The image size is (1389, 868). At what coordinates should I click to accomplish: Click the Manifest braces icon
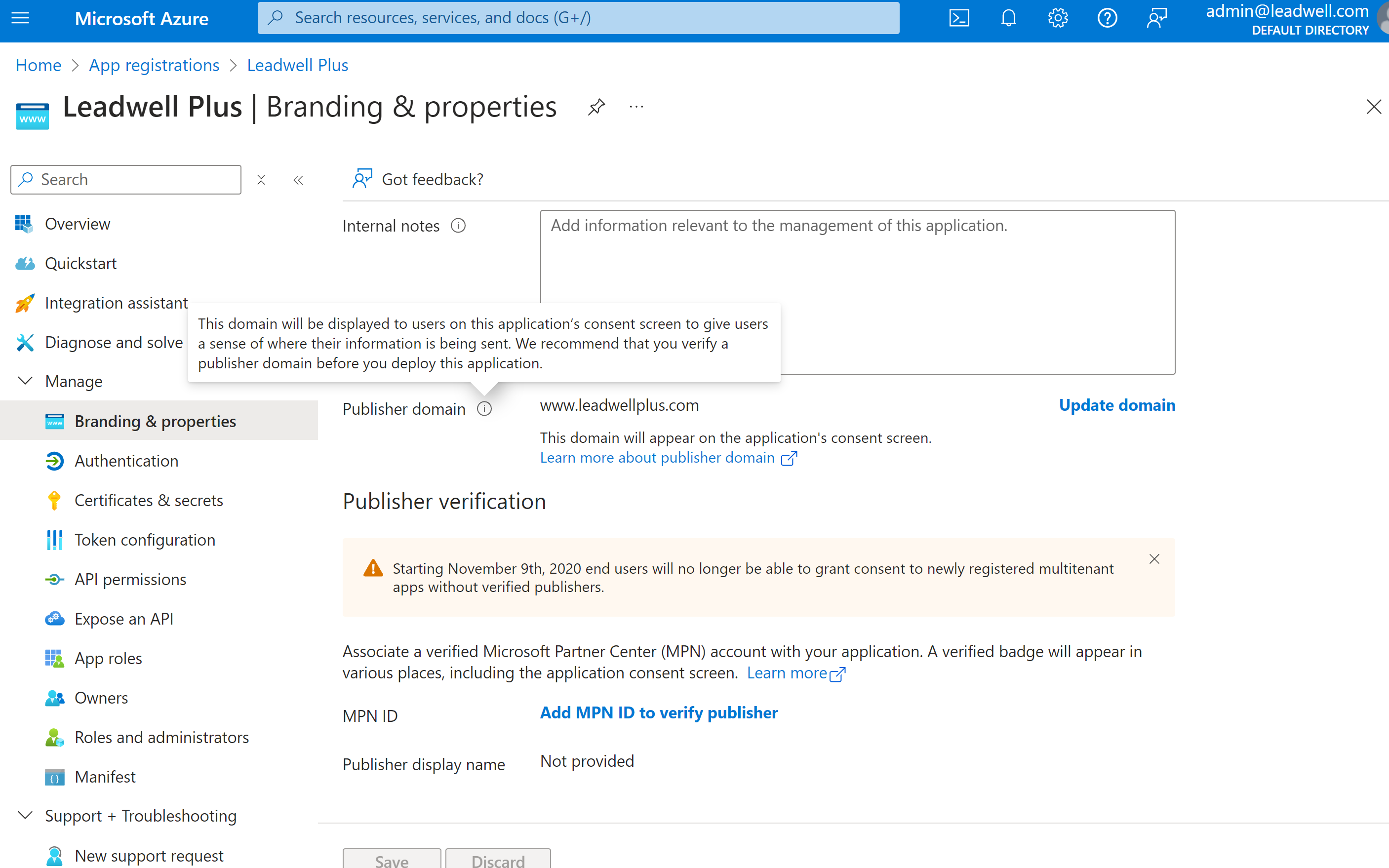pos(54,777)
